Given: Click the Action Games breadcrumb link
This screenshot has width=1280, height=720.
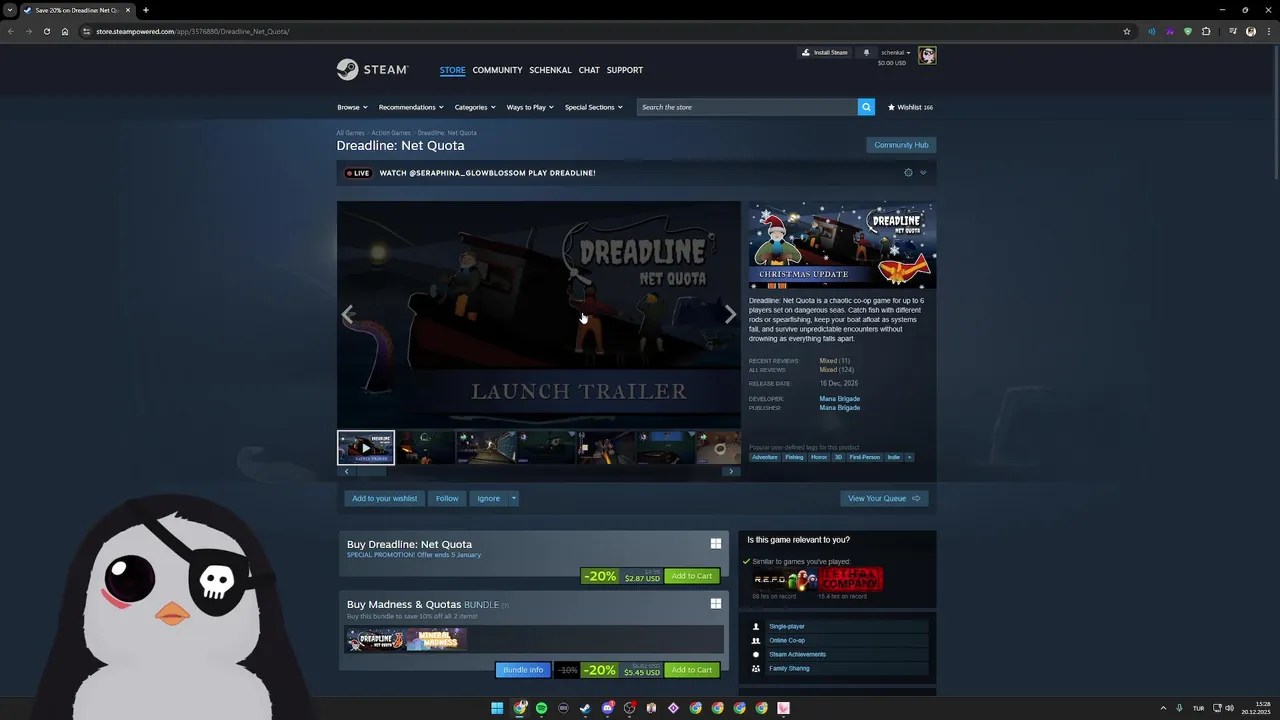Looking at the screenshot, I should coord(391,133).
